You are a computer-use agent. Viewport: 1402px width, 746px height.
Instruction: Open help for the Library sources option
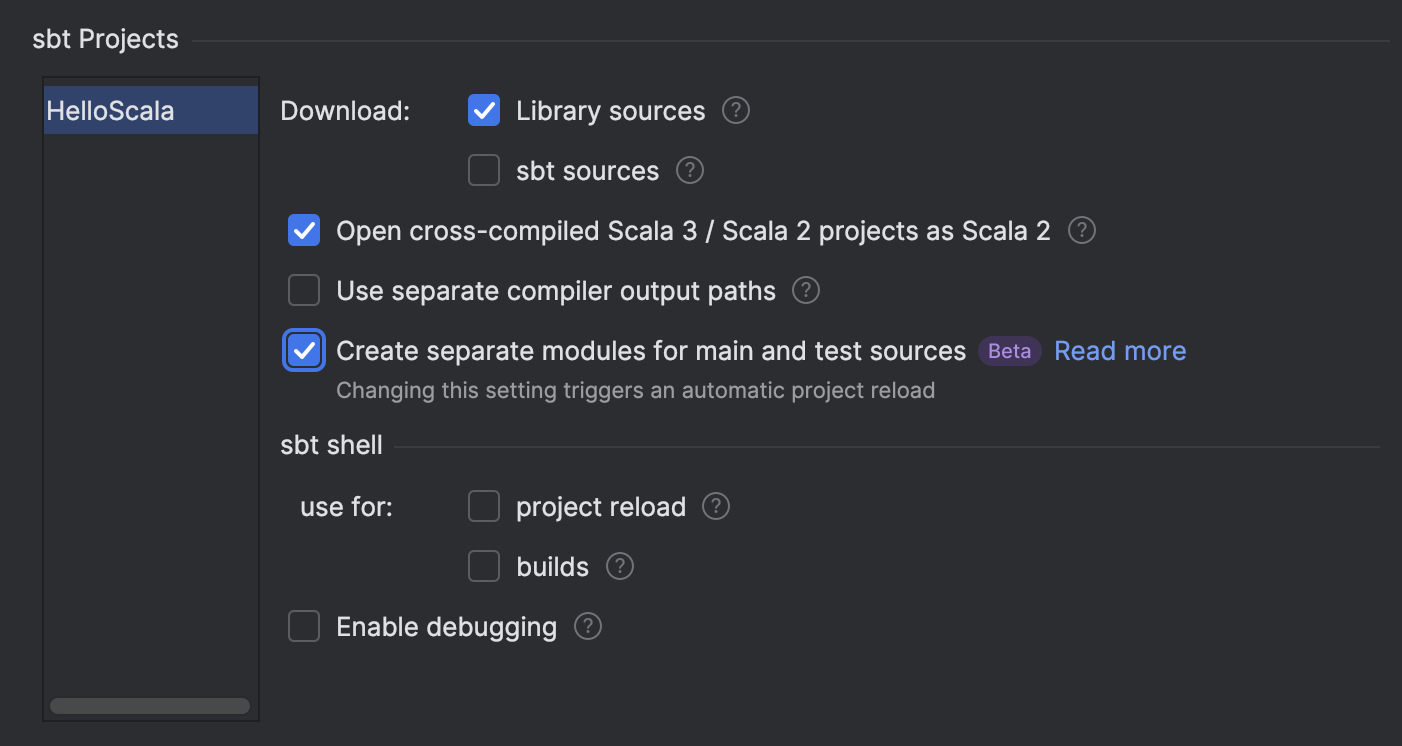(x=735, y=110)
